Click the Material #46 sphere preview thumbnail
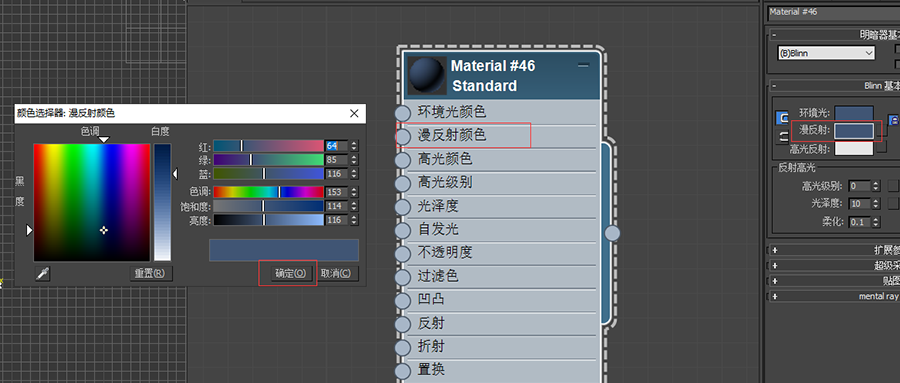 426,75
